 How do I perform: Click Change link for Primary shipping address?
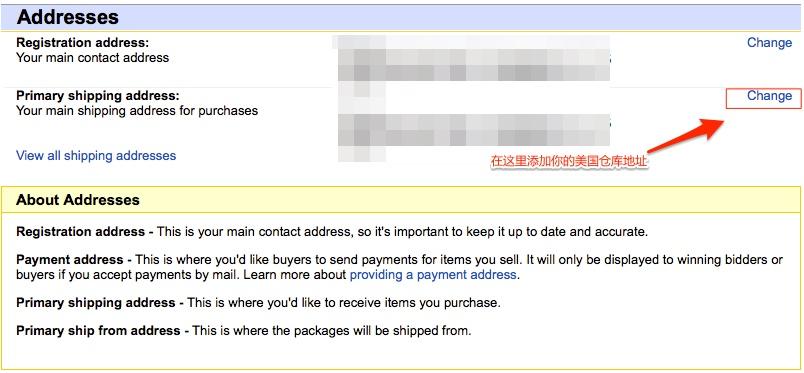(769, 96)
